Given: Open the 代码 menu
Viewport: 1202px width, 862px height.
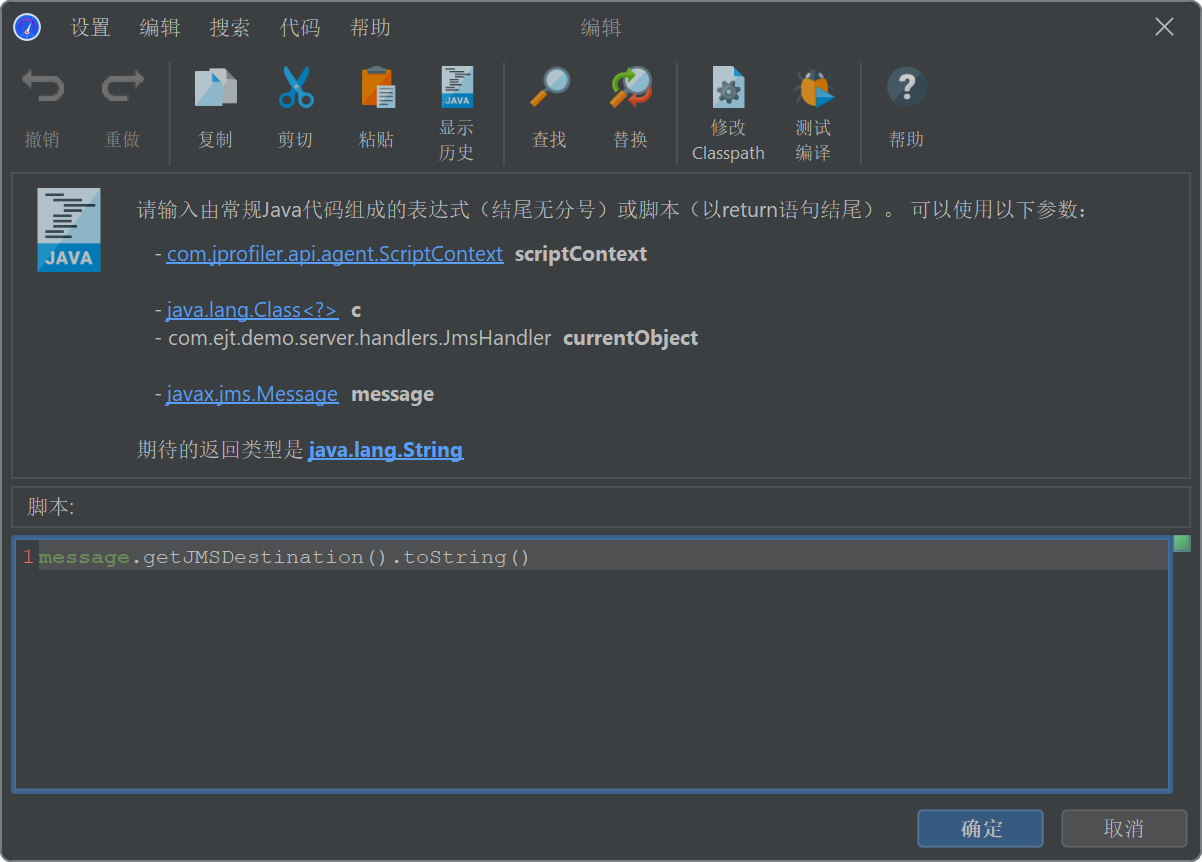Looking at the screenshot, I should pyautogui.click(x=300, y=28).
